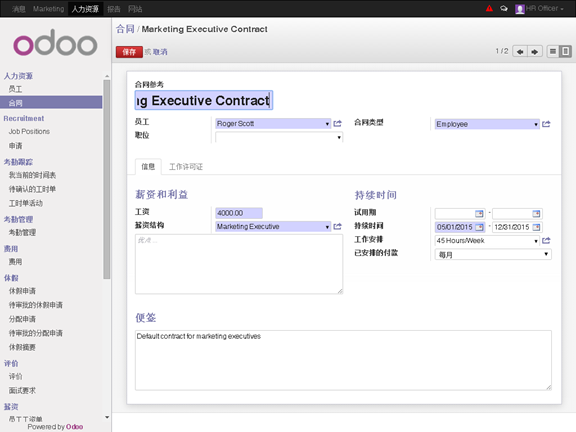576x432 pixels.
Task: Open calendar for 05/01/2015 start date
Action: click(479, 227)
